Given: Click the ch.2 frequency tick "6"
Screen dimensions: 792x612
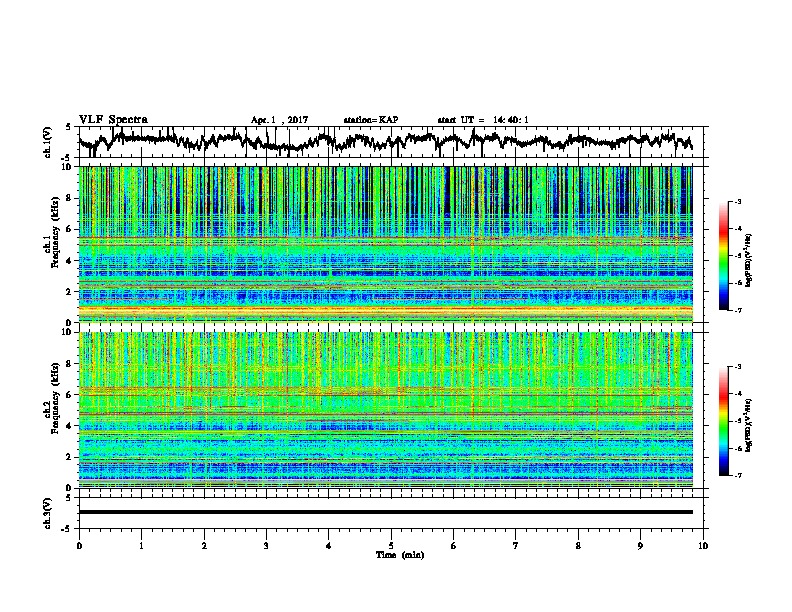Looking at the screenshot, I should point(71,395).
